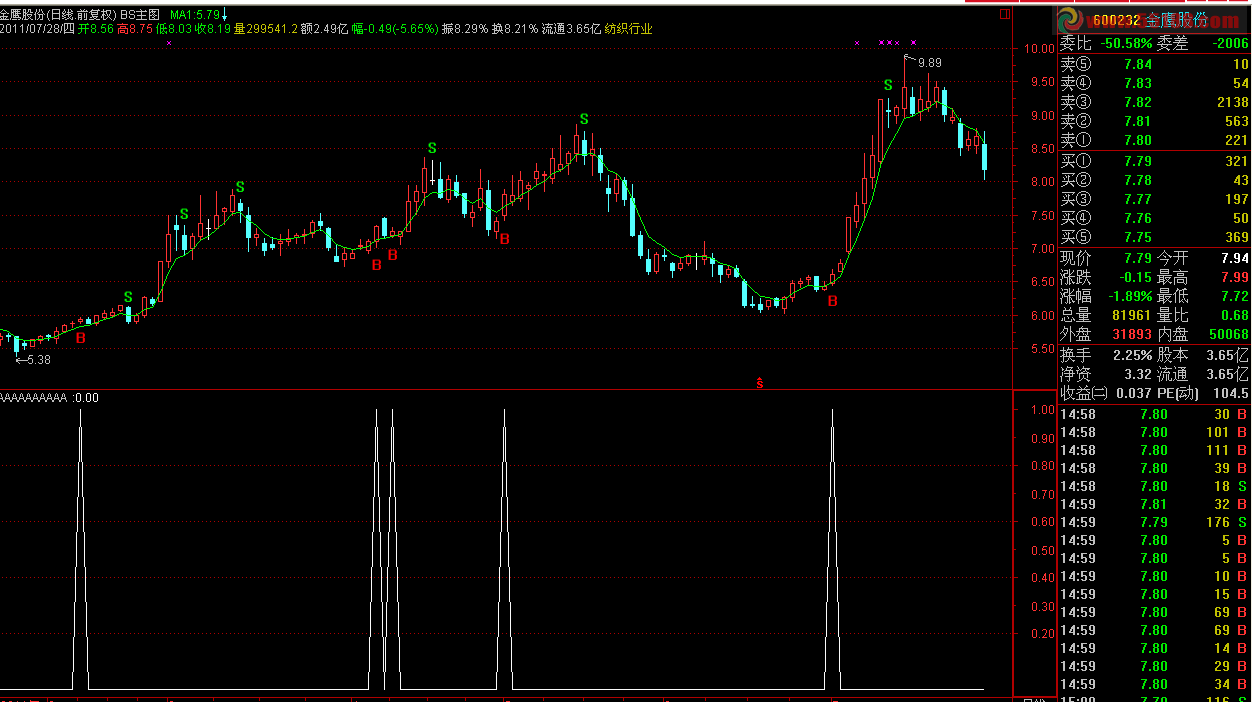This screenshot has width=1252, height=702.
Task: Select the 14:59 tick at 7.81 volume 32
Action: click(x=1155, y=504)
